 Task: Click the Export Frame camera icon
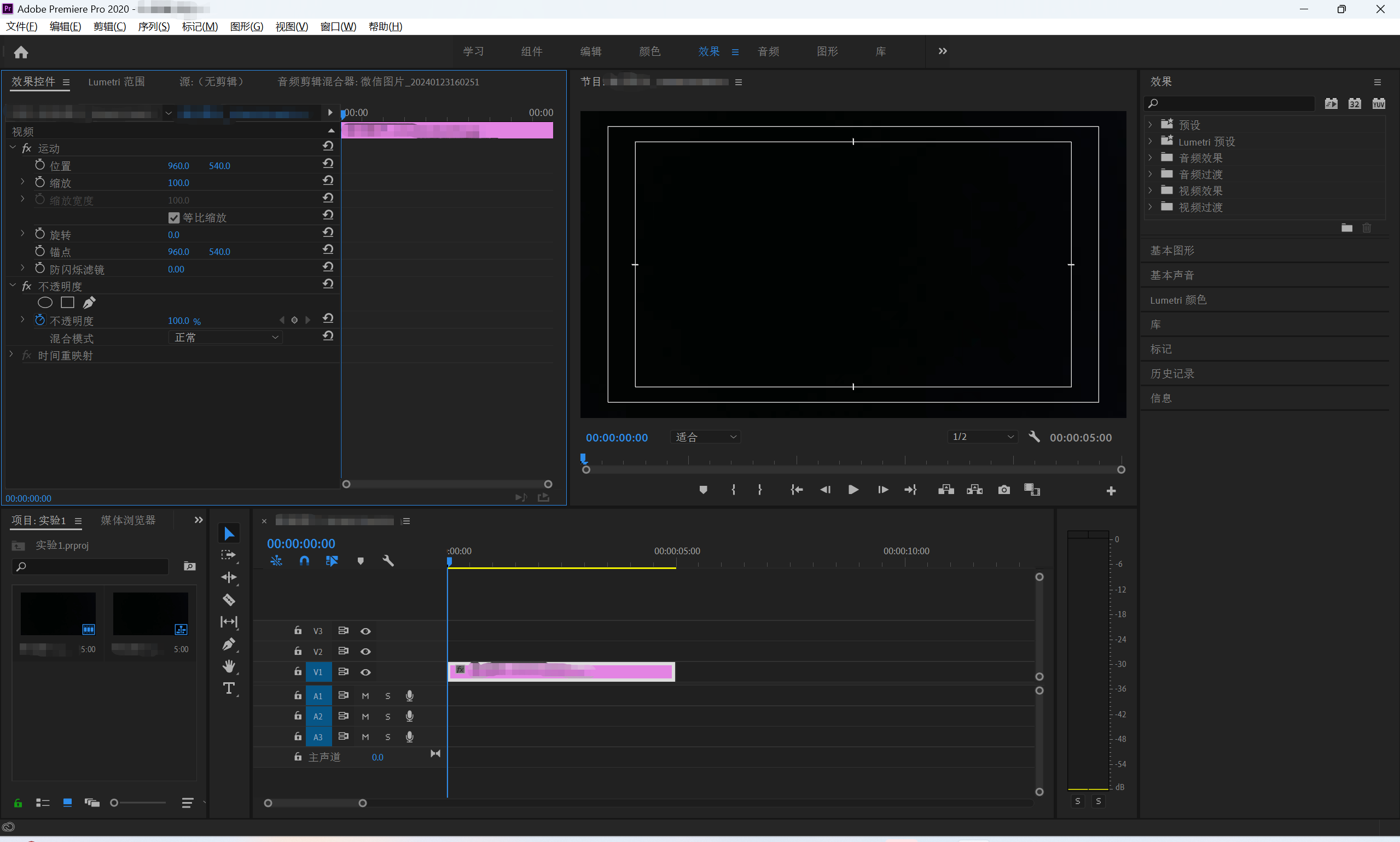coord(1003,490)
